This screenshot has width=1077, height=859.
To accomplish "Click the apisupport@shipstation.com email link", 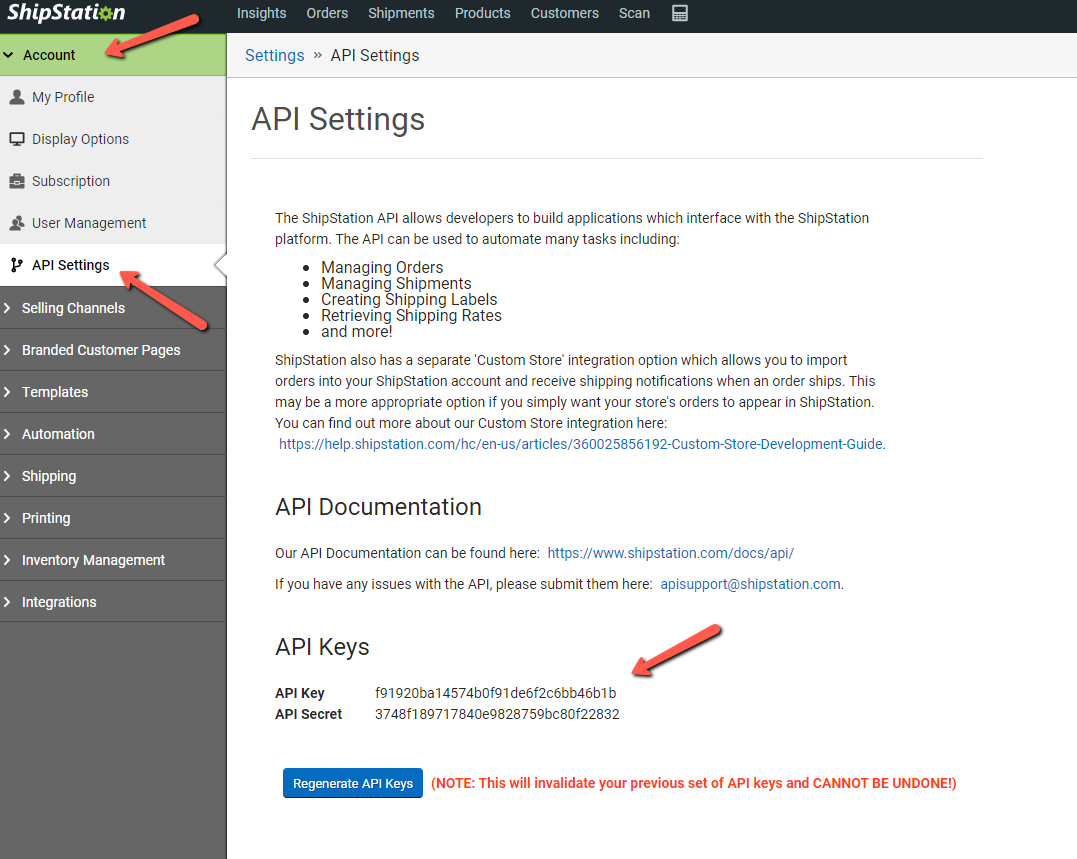I will coord(750,584).
